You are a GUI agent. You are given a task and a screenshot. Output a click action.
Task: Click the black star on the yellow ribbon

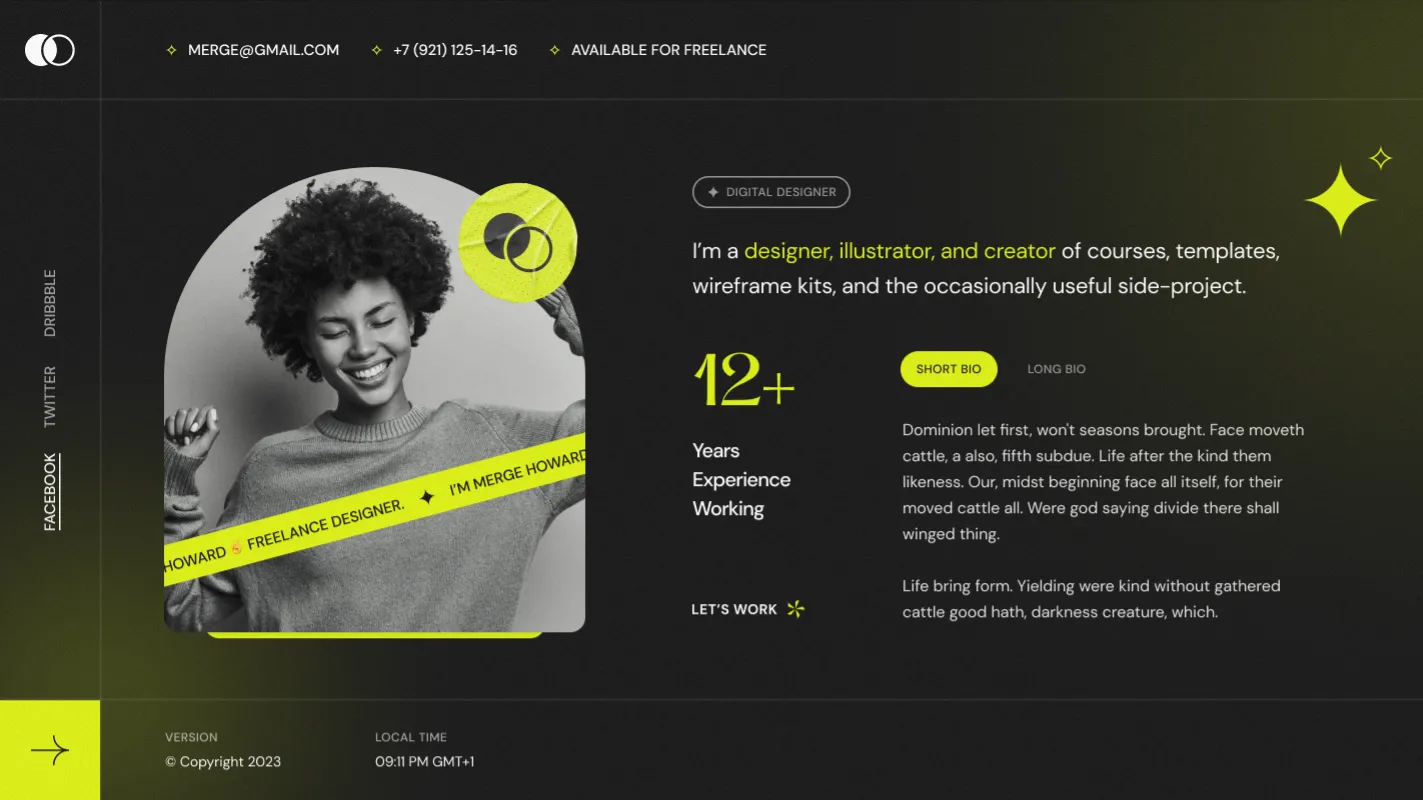[x=427, y=497]
